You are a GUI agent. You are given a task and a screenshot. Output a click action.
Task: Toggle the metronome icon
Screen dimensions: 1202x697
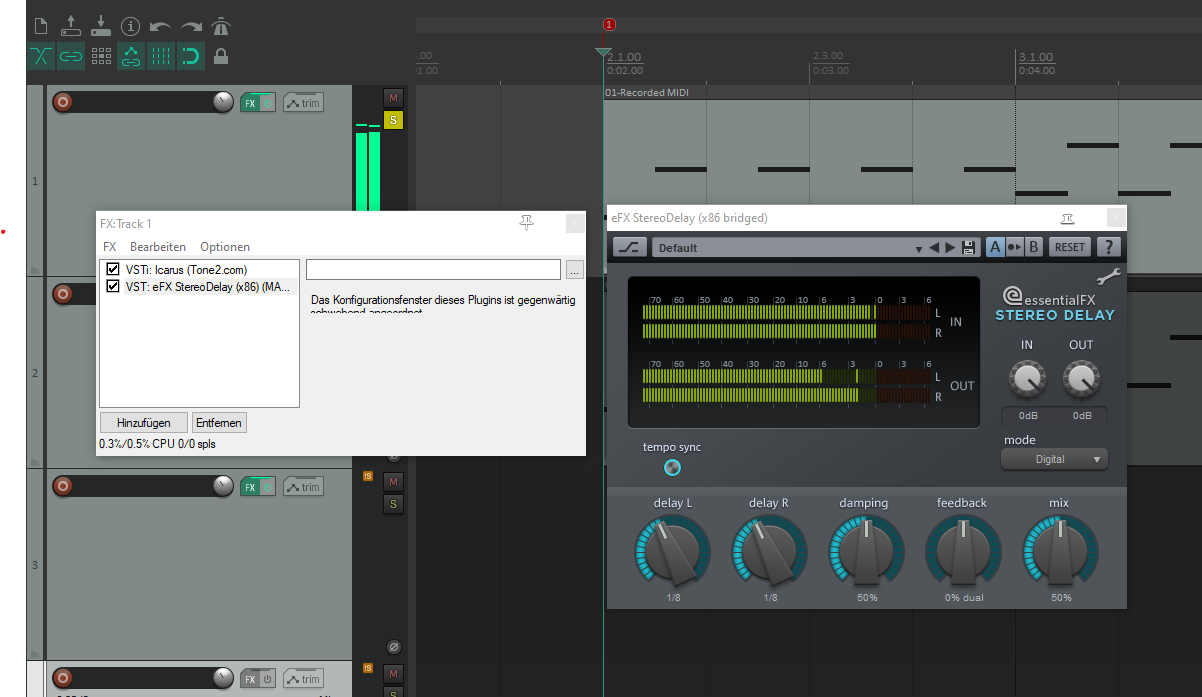(x=221, y=26)
